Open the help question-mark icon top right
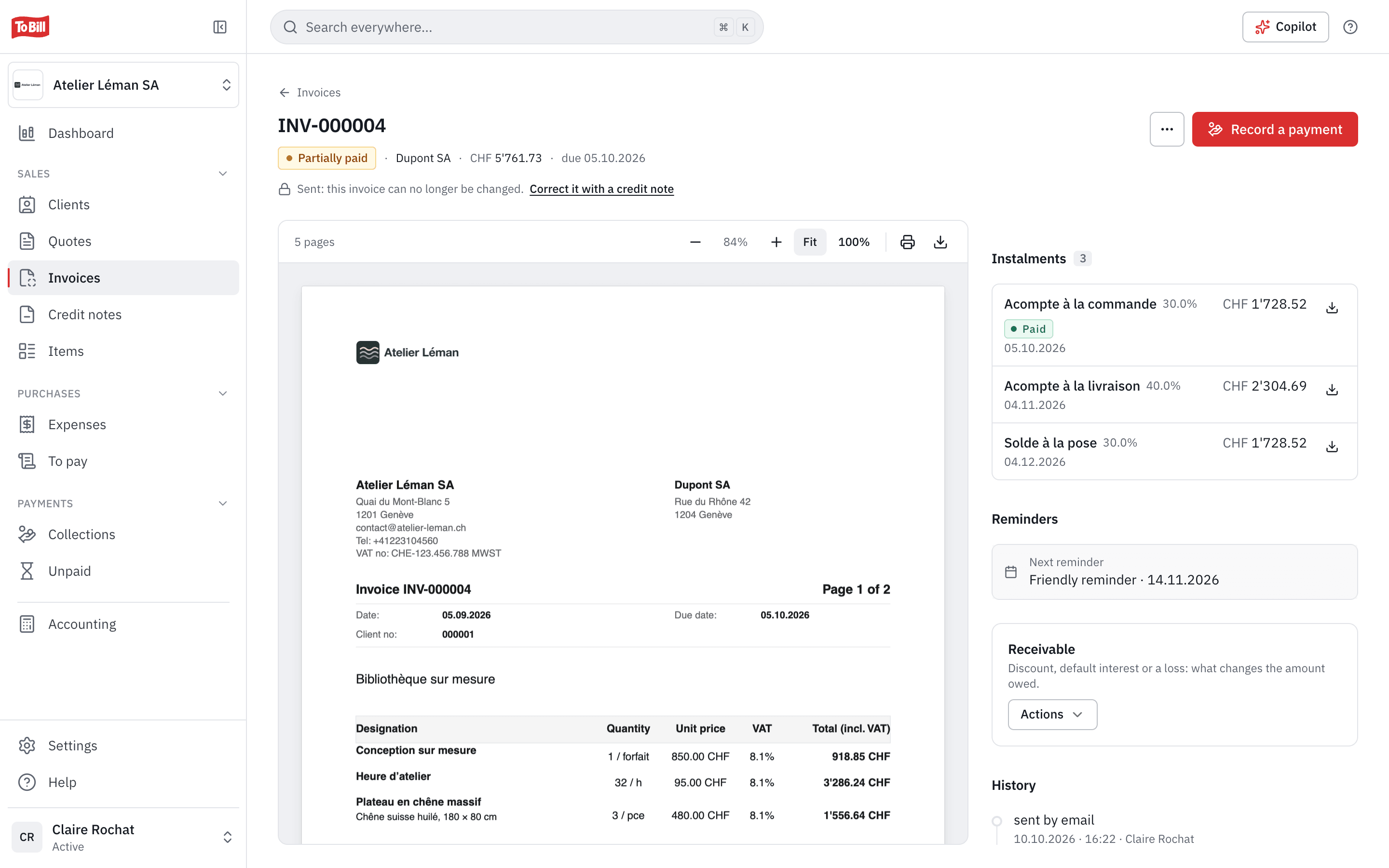Viewport: 1389px width, 868px height. (x=1350, y=27)
